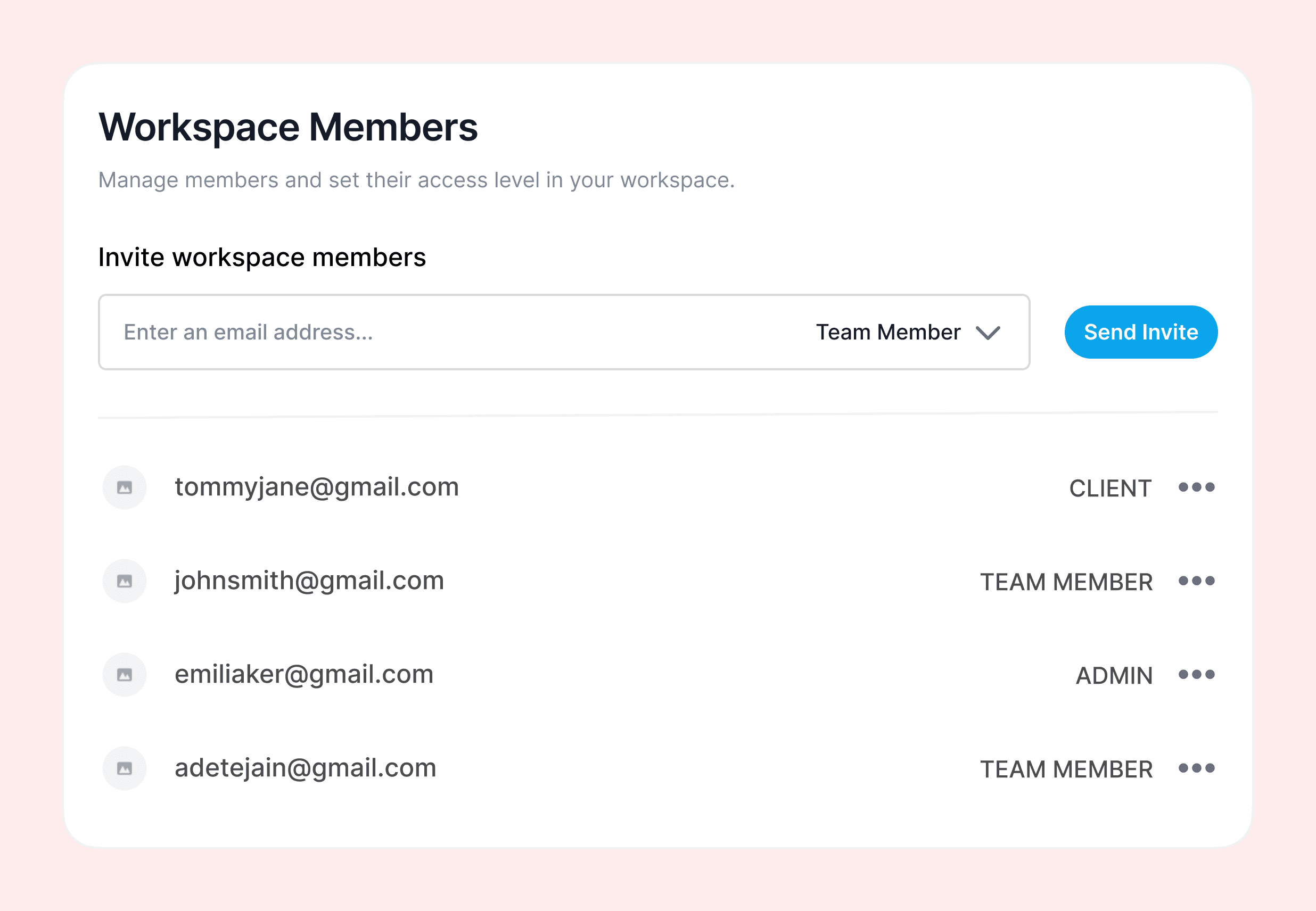Click TEAM MEMBER role for johnsmith@gmail.com
The image size is (1316, 911).
(x=1066, y=582)
